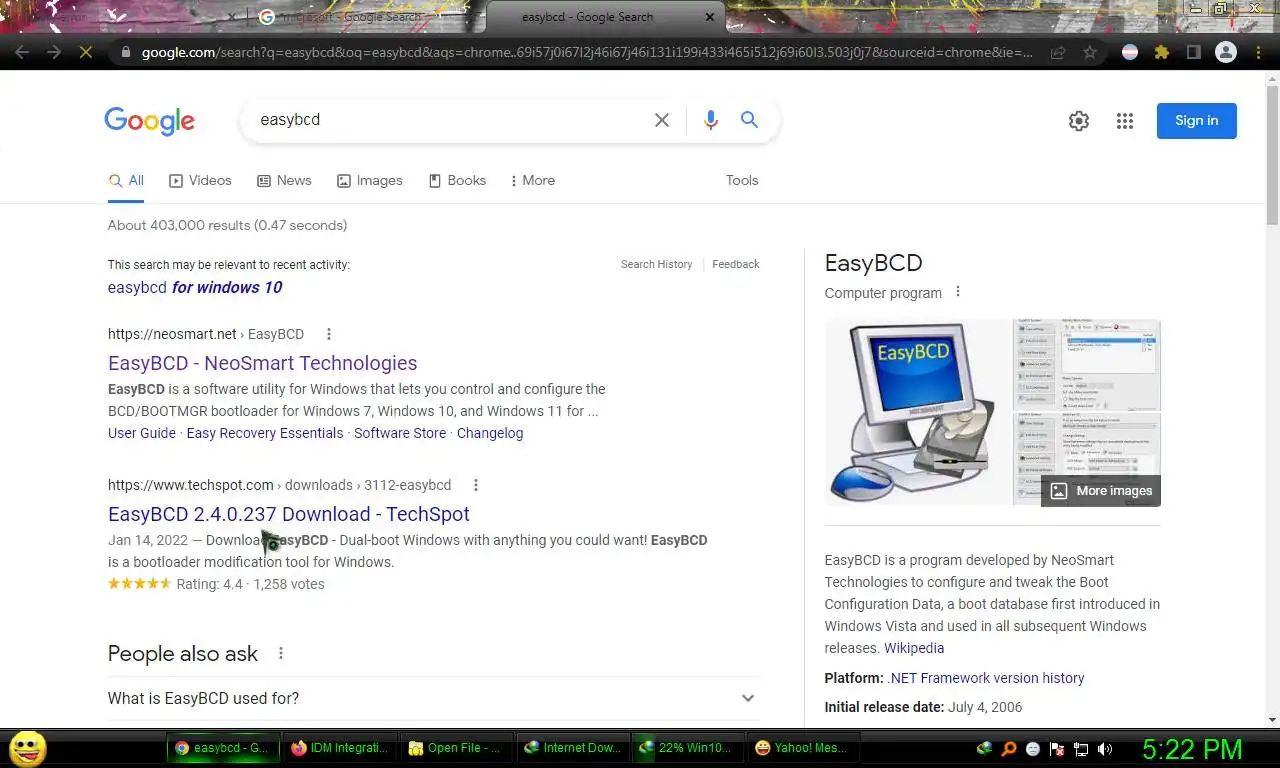Click the 5:22 PM taskbar clock
This screenshot has height=768, width=1280.
coord(1192,749)
